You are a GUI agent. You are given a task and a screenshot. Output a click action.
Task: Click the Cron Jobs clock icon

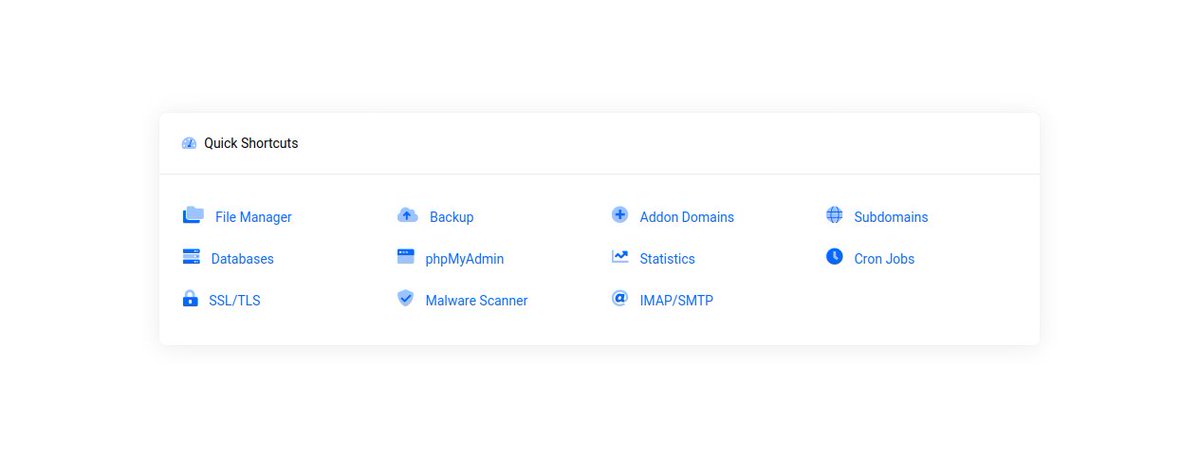point(834,257)
